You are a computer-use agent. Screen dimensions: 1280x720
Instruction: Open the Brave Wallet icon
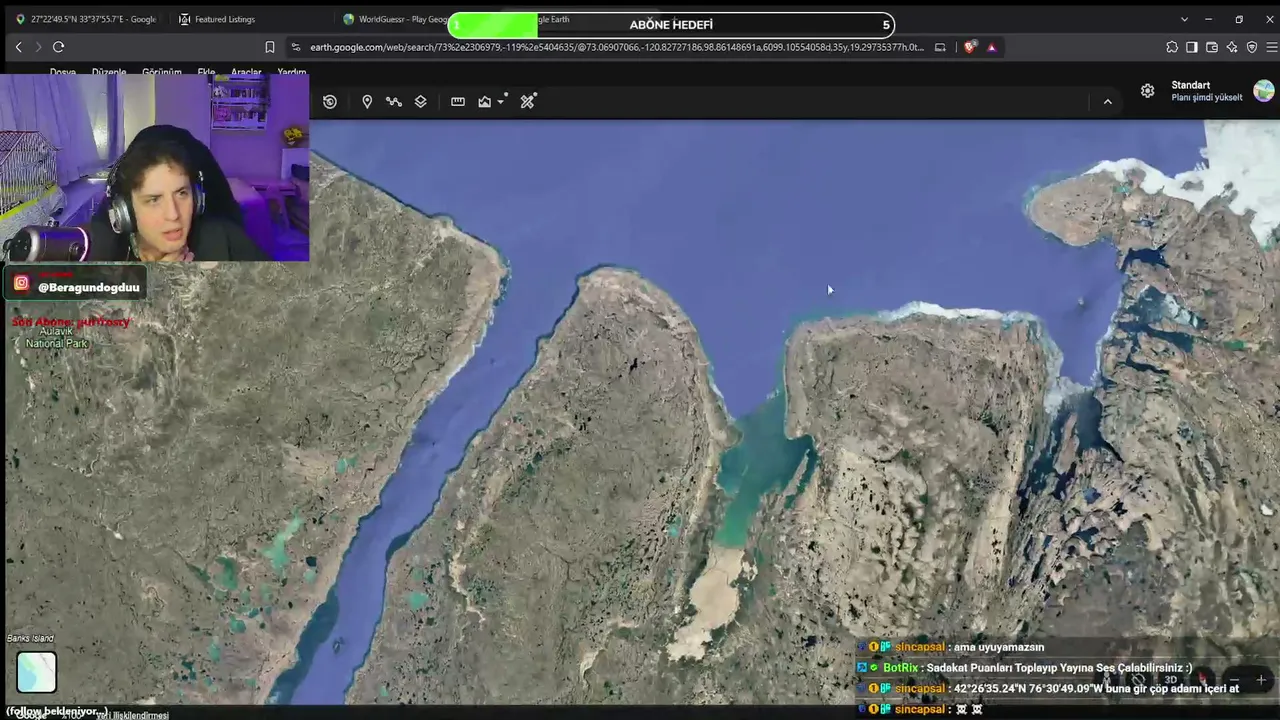tap(1212, 47)
